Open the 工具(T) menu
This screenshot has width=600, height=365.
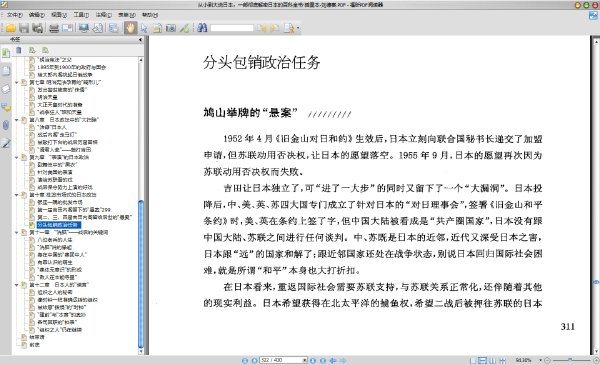click(81, 15)
